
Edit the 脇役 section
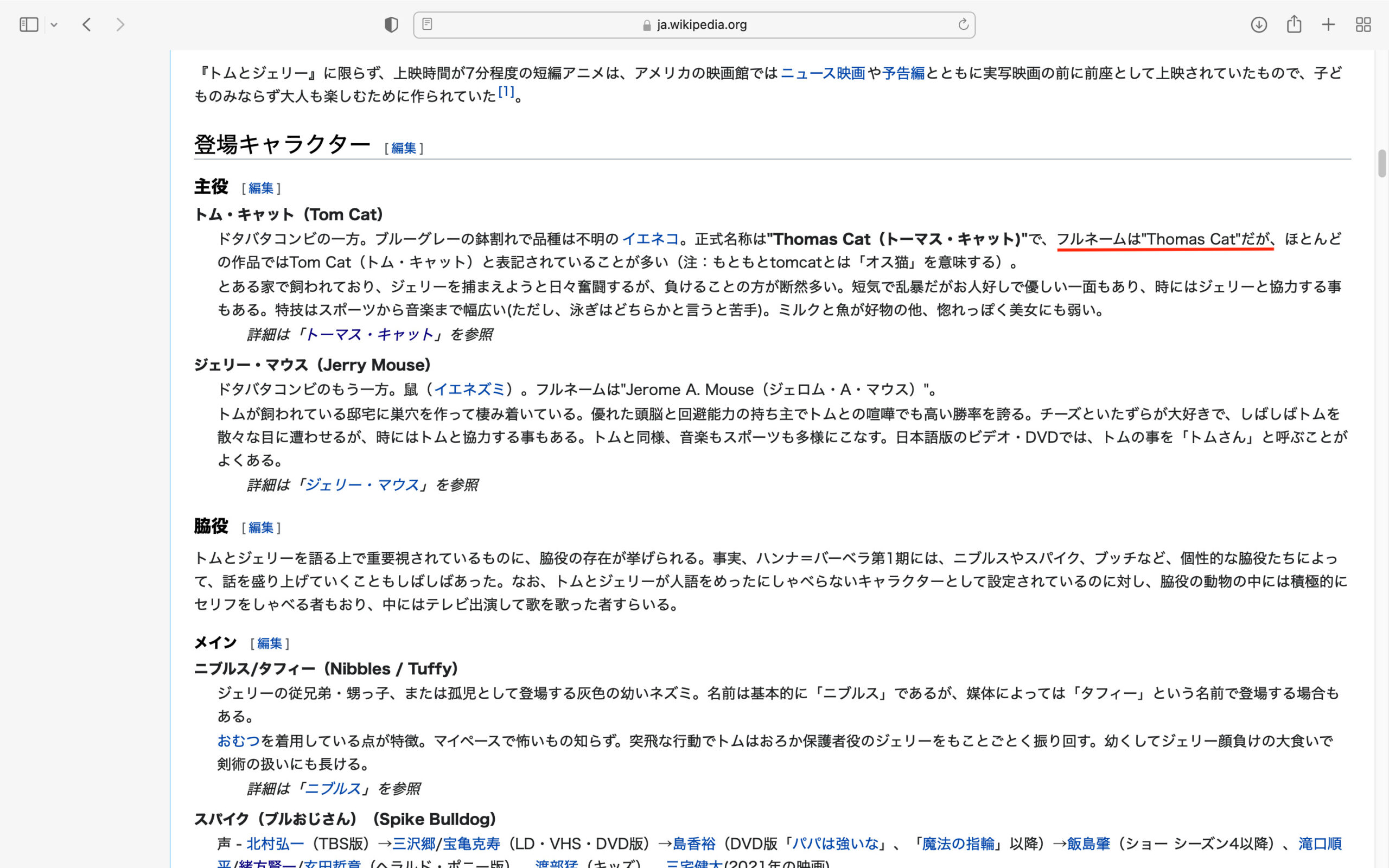click(x=260, y=527)
